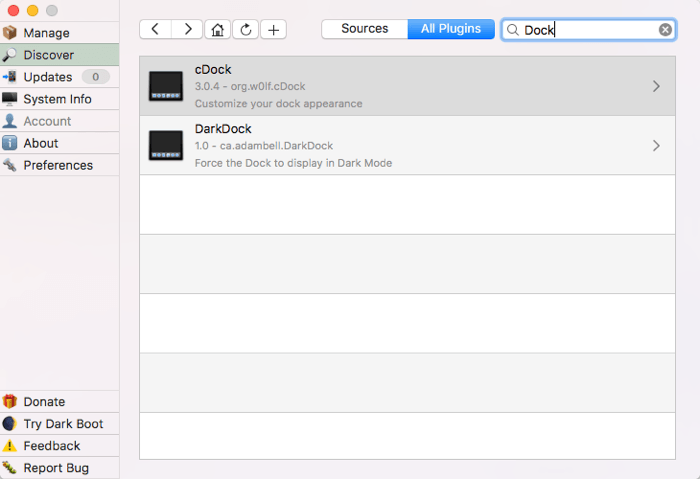Click the Discover magnifying glass icon
700x479 pixels.
coord(9,54)
